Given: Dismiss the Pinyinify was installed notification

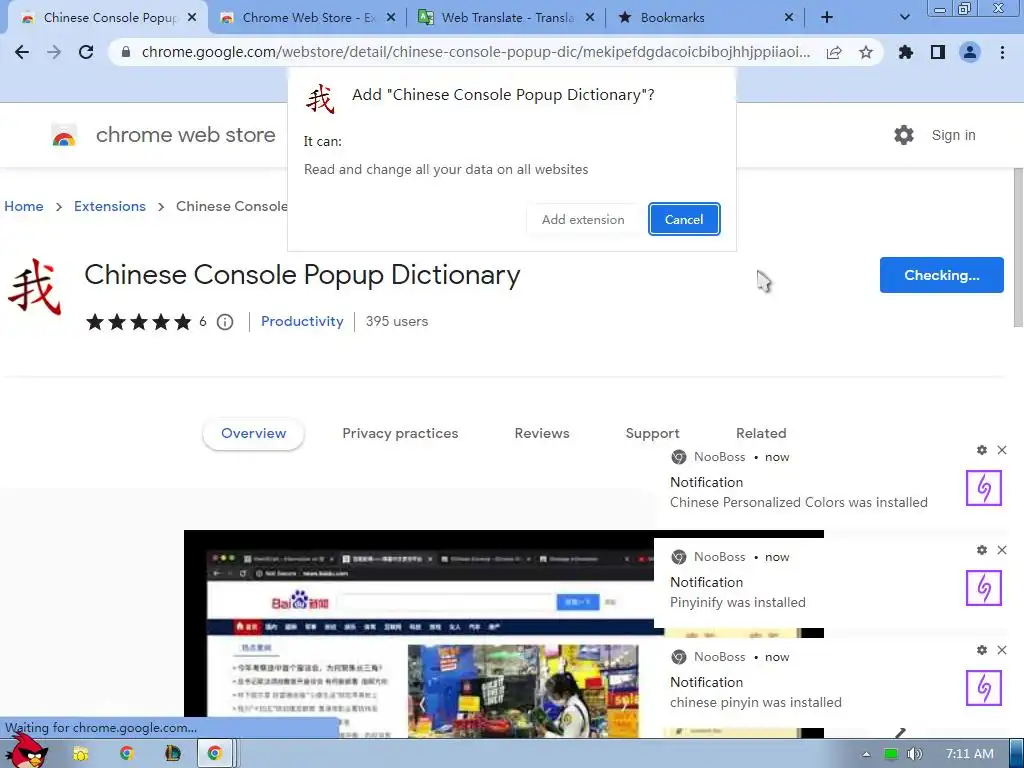Looking at the screenshot, I should pos(1002,550).
